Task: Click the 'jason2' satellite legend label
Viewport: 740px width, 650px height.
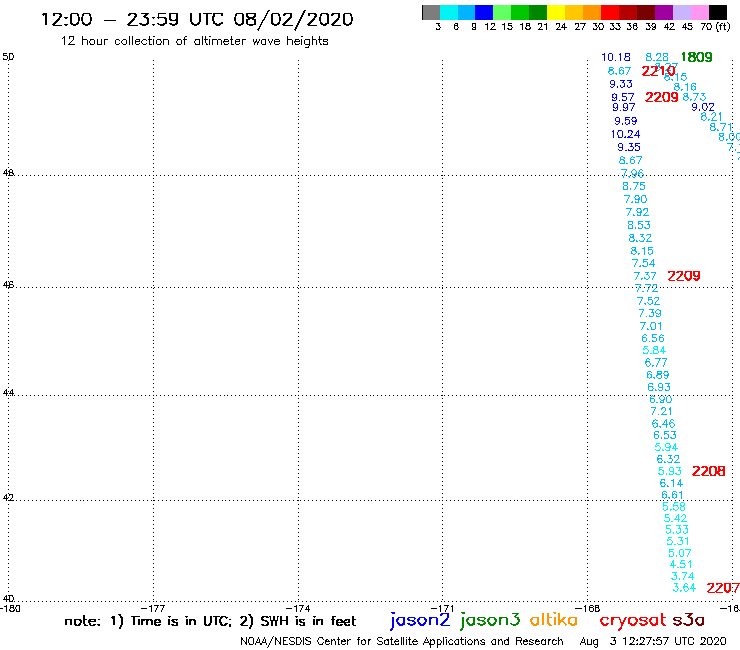Action: click(420, 620)
